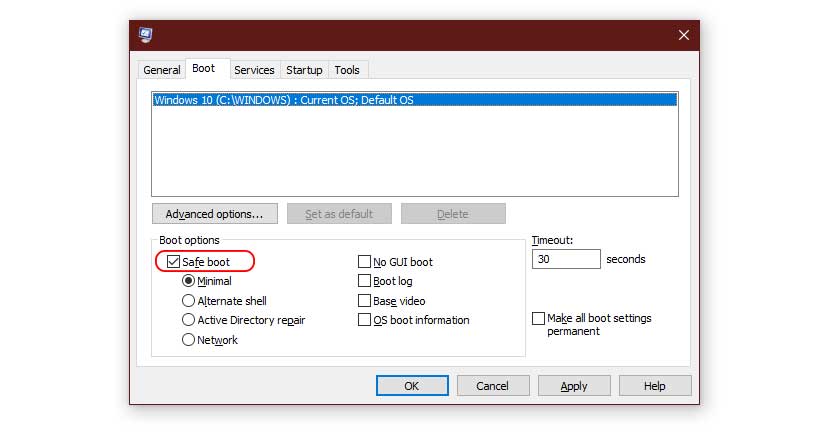Screen dimensions: 835x438
Task: Select the Minimal radio option
Action: (188, 281)
